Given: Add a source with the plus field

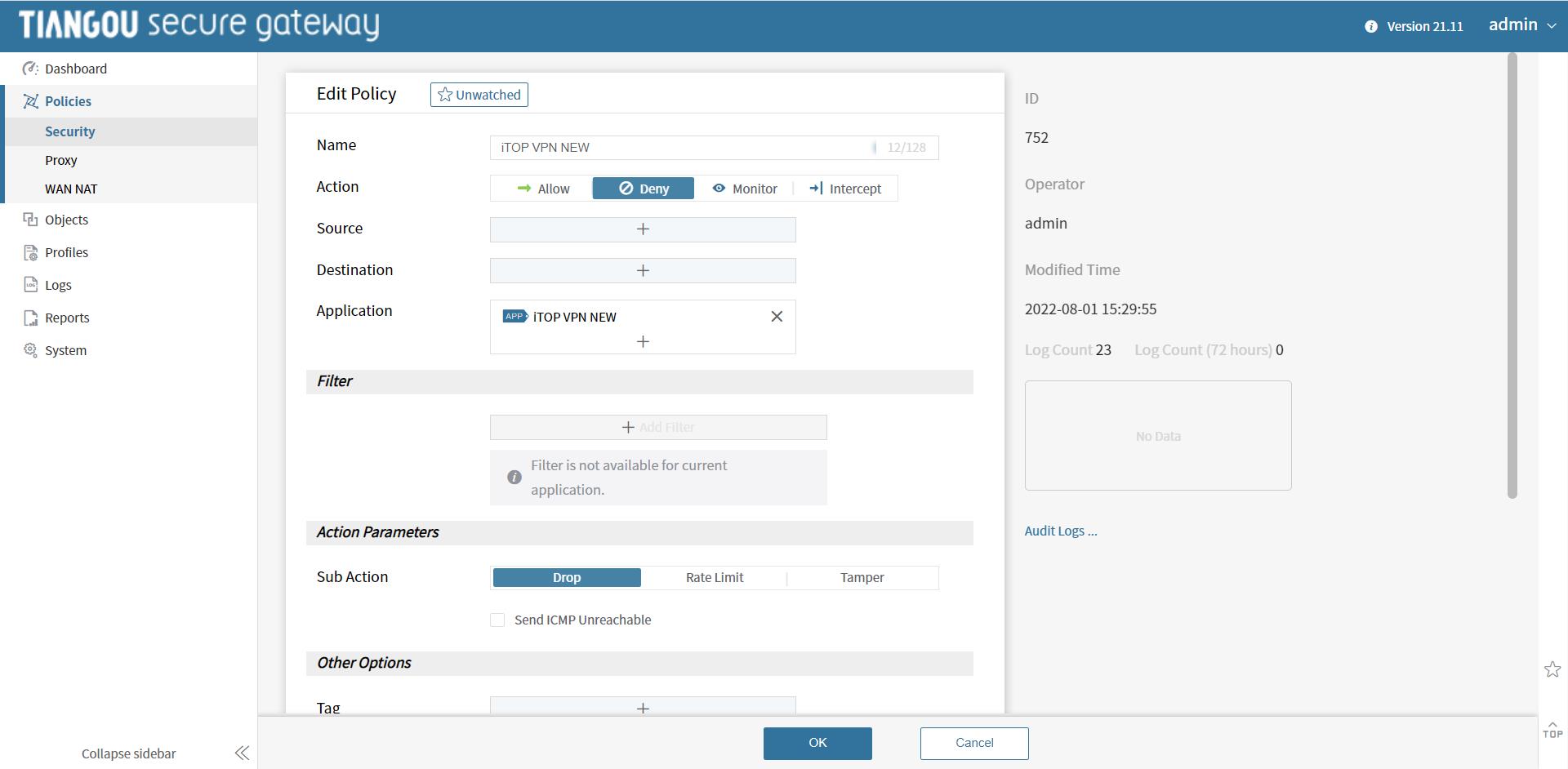Looking at the screenshot, I should point(643,229).
